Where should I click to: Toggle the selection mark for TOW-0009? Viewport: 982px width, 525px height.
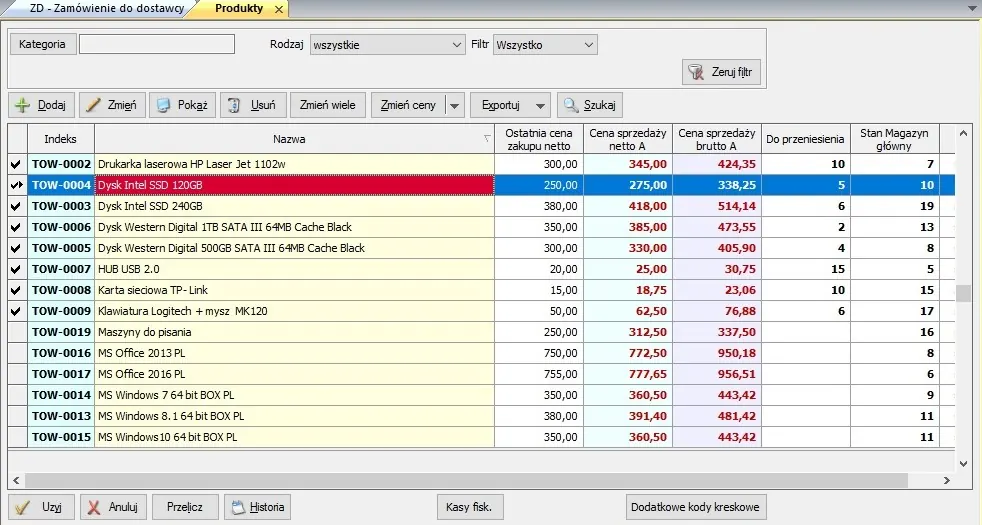click(x=17, y=311)
